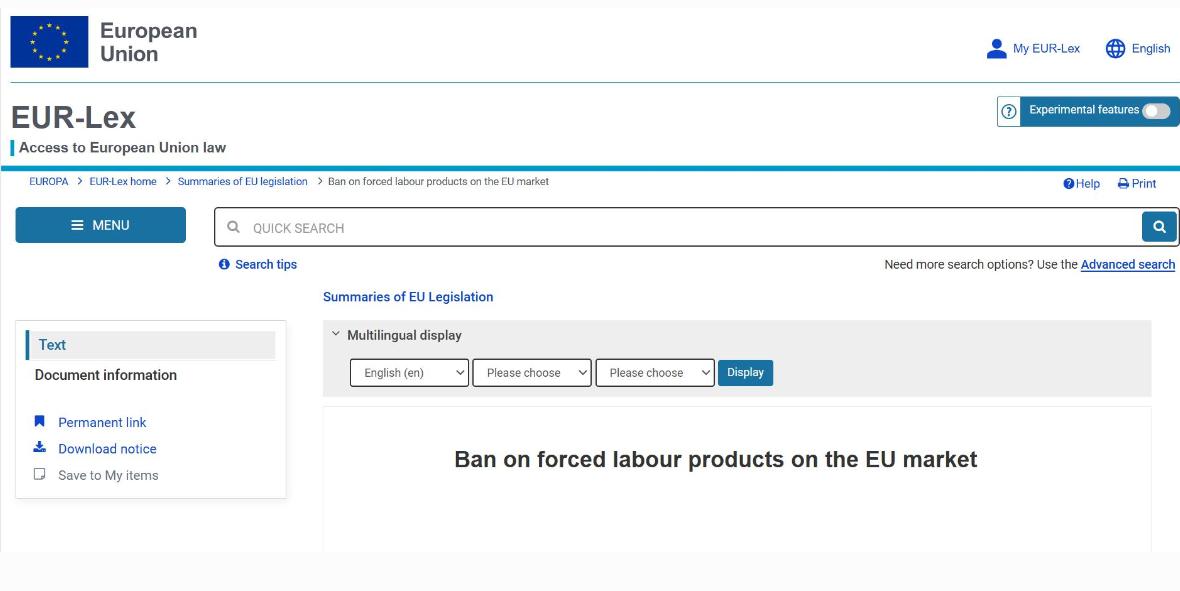Click the question mark icon beside Experimental features

click(x=1008, y=111)
